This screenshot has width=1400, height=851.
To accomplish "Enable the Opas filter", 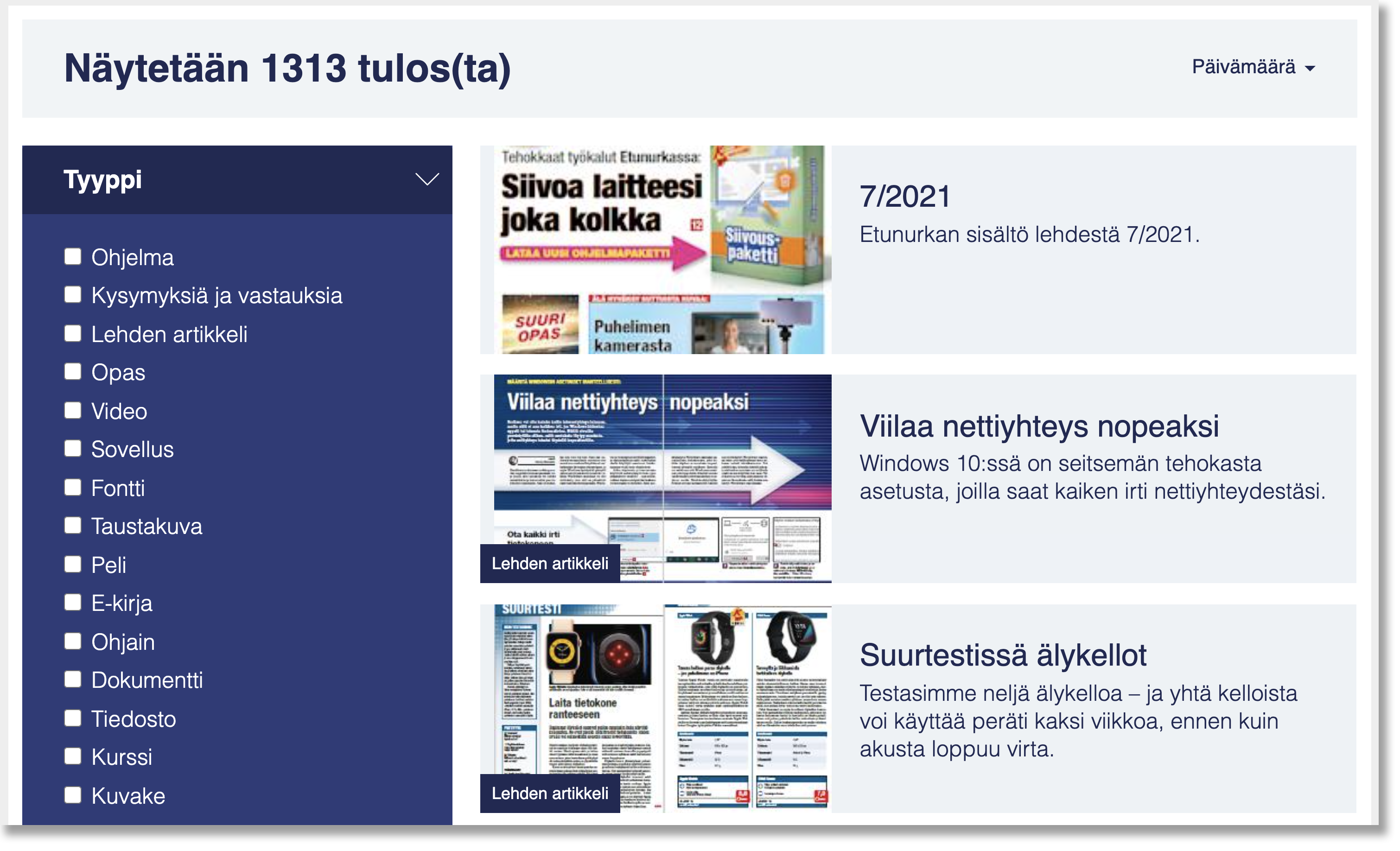I will tap(73, 372).
